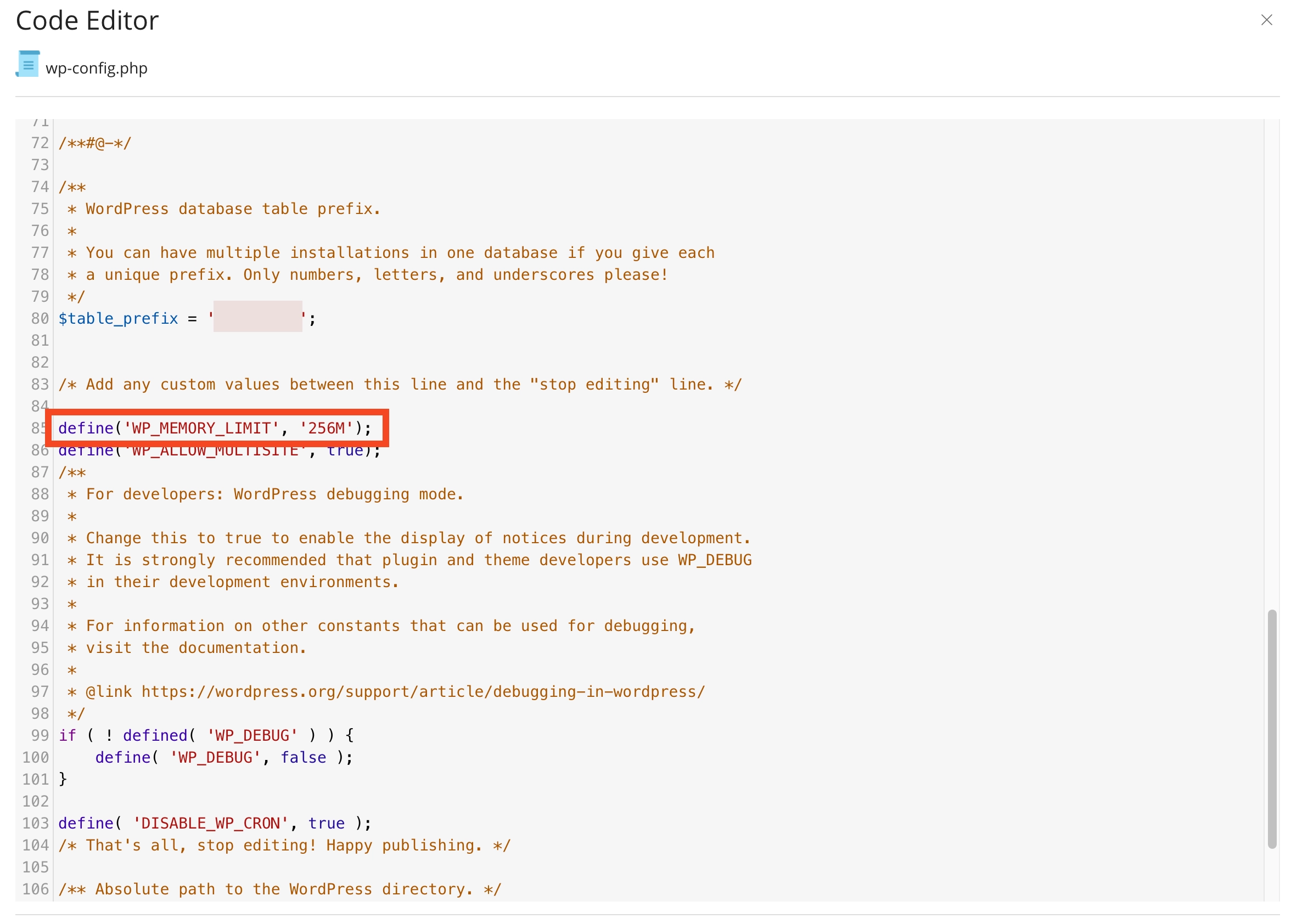Image resolution: width=1291 pixels, height=924 pixels.
Task: Click 'visit the documentation.' comment line
Action: click(x=187, y=647)
